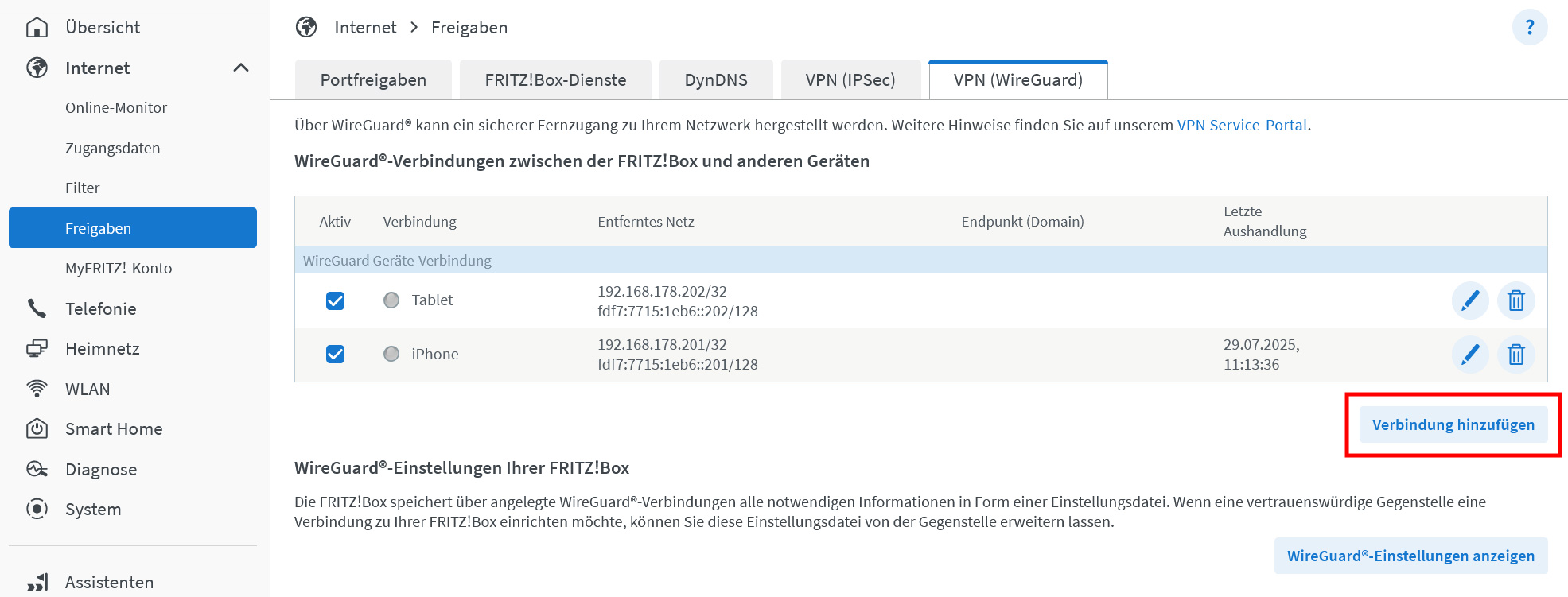The image size is (1568, 597).
Task: Uncheck the Aktiv checkbox for iPhone
Action: tap(336, 354)
